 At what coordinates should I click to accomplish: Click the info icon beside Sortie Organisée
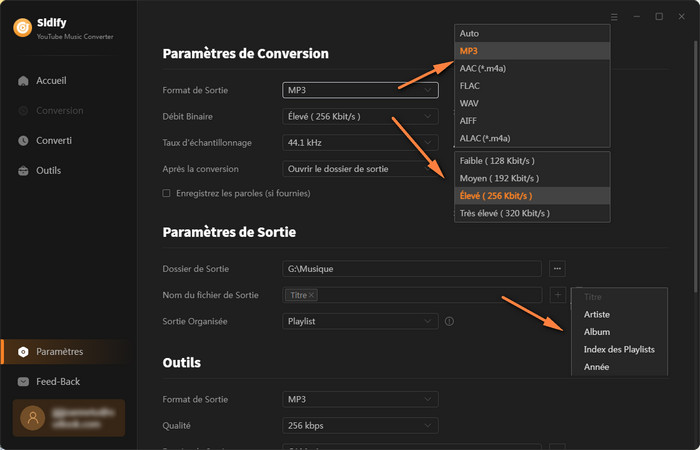tap(450, 321)
